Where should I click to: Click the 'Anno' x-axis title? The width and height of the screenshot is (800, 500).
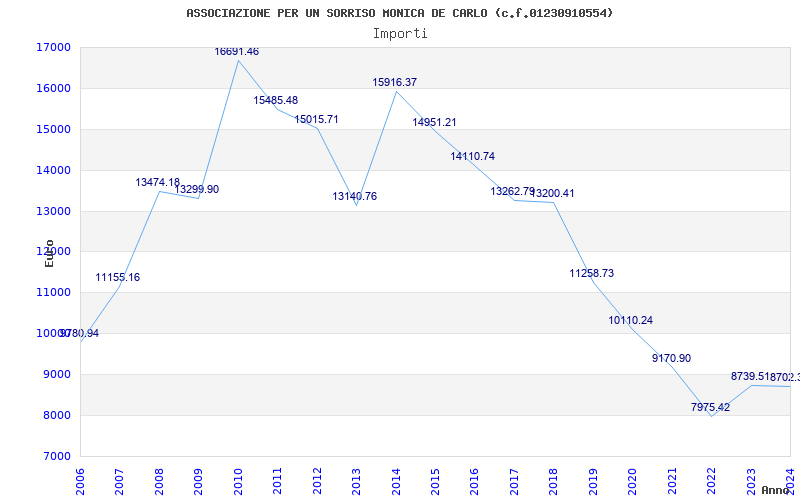coord(776,490)
